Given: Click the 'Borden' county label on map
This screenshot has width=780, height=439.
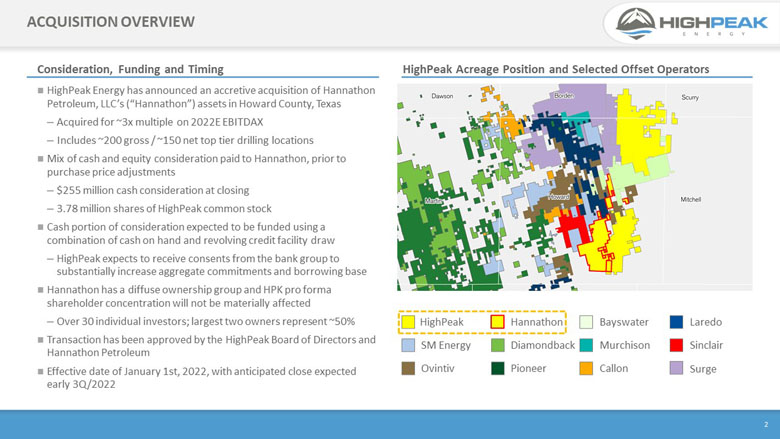Looking at the screenshot, I should tap(564, 95).
